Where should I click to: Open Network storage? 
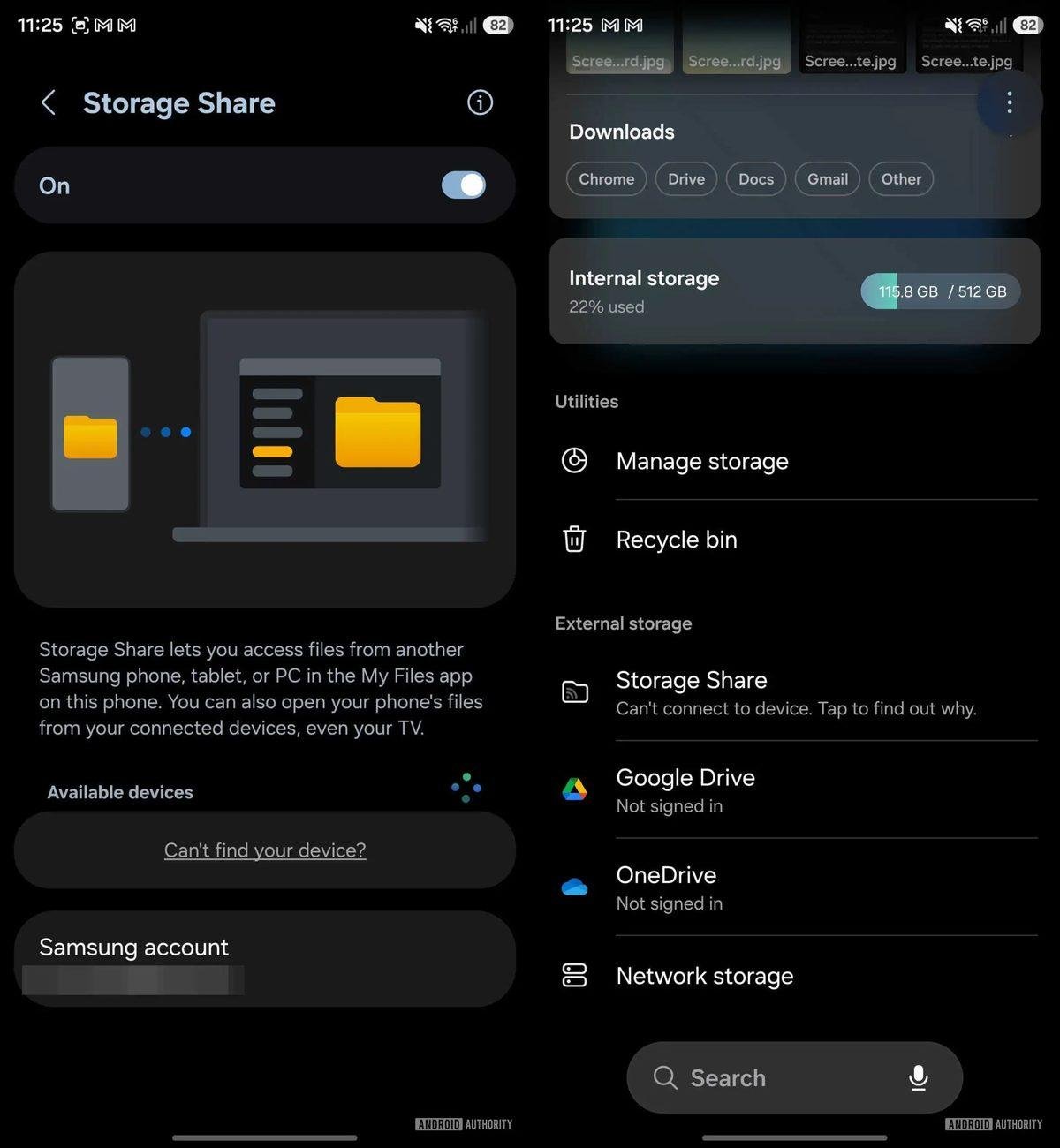click(704, 976)
